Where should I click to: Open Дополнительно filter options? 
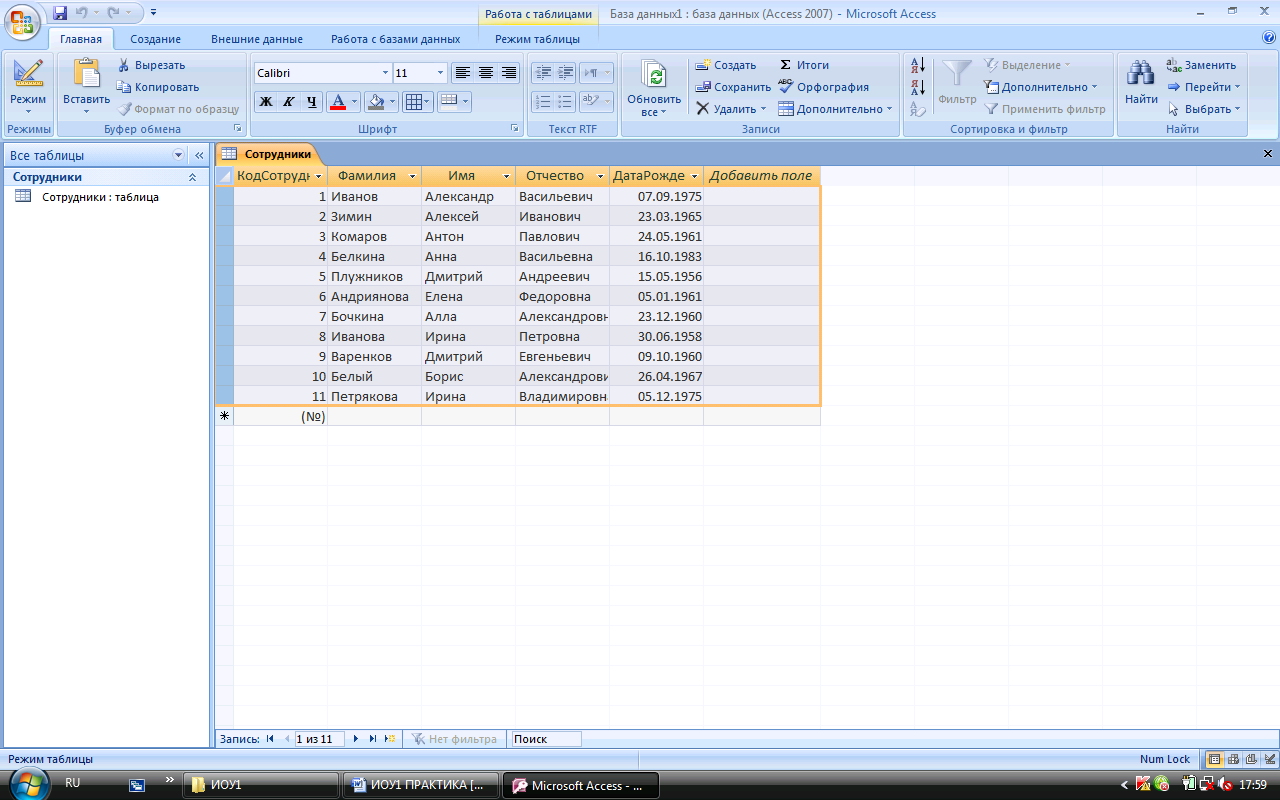click(x=1040, y=87)
